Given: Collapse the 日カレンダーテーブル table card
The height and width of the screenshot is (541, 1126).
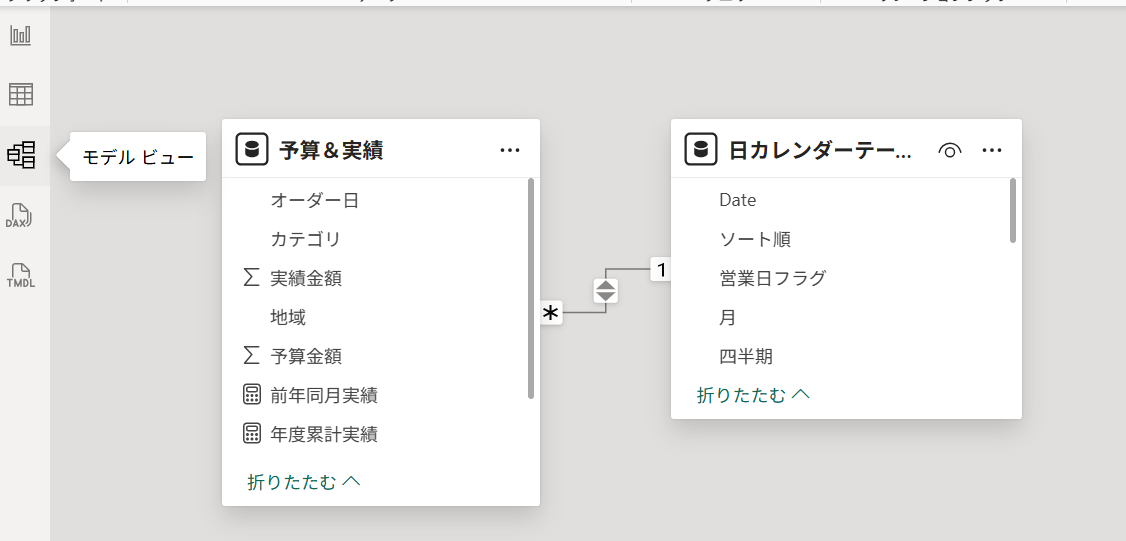Looking at the screenshot, I should [752, 395].
